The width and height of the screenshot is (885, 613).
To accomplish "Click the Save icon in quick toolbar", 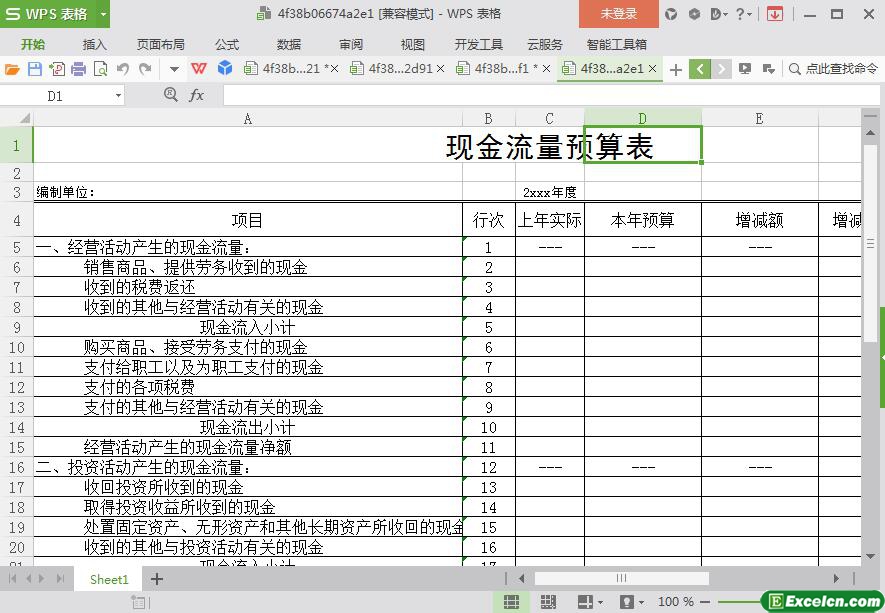I will tap(35, 69).
